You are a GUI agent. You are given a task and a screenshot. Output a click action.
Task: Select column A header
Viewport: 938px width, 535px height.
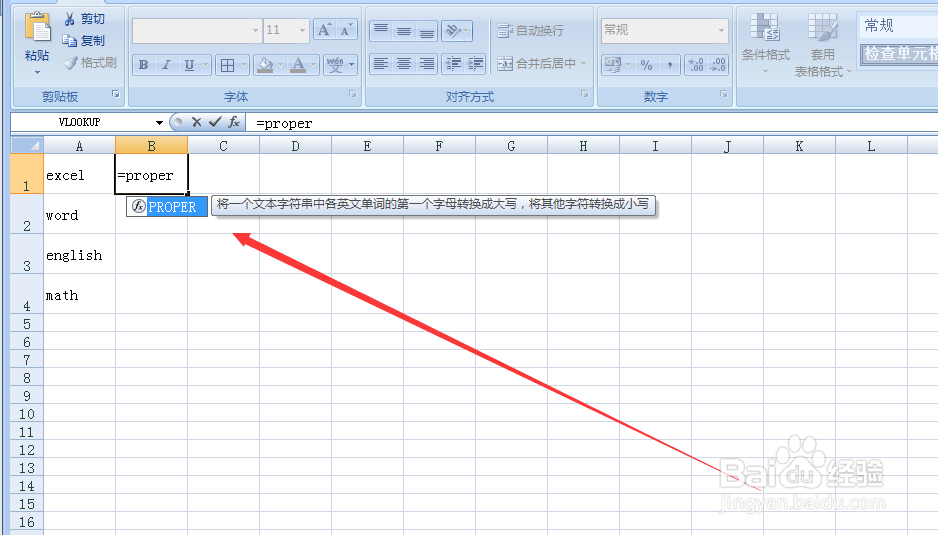(x=79, y=146)
